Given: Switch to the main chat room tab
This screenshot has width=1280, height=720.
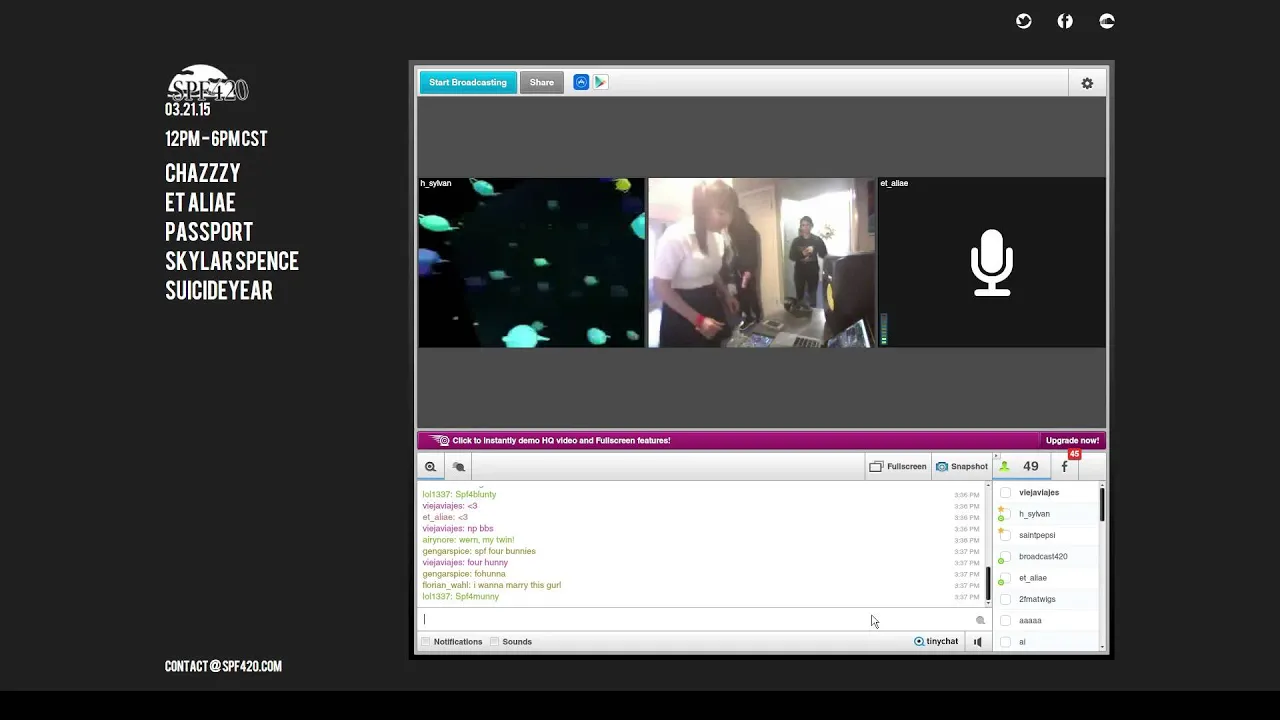Looking at the screenshot, I should pyautogui.click(x=430, y=466).
